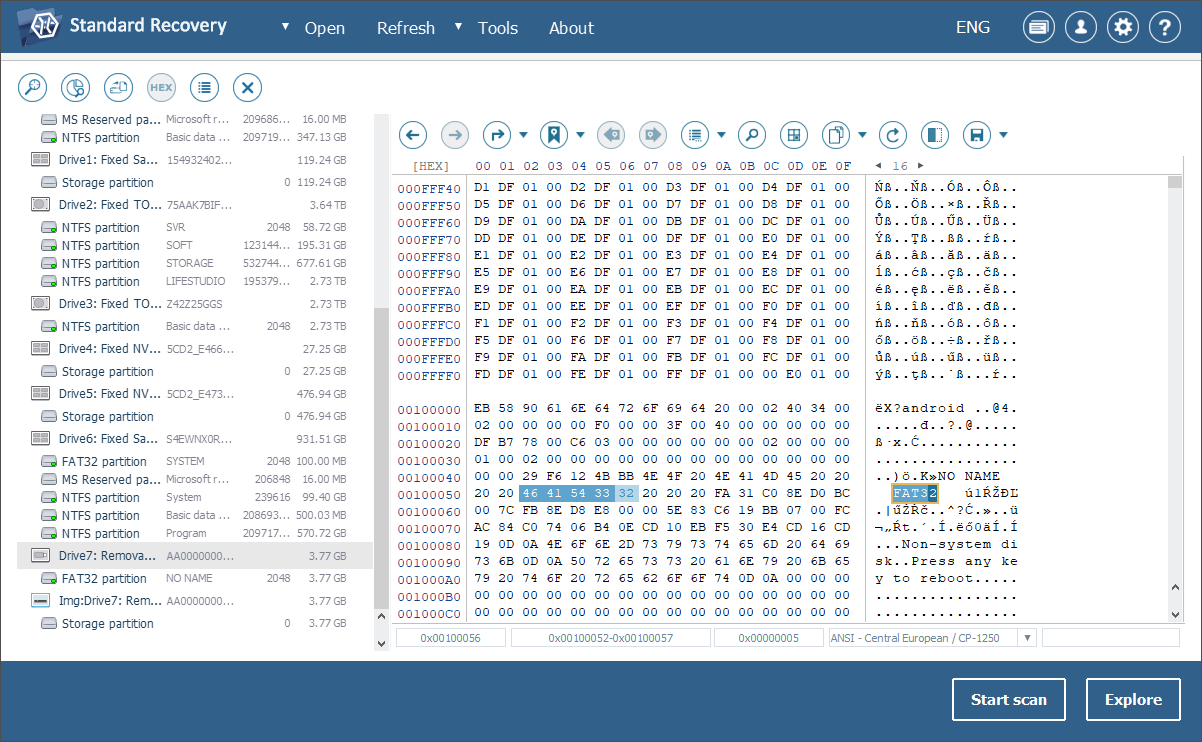Select Img:Drive7 image entry

[194, 600]
